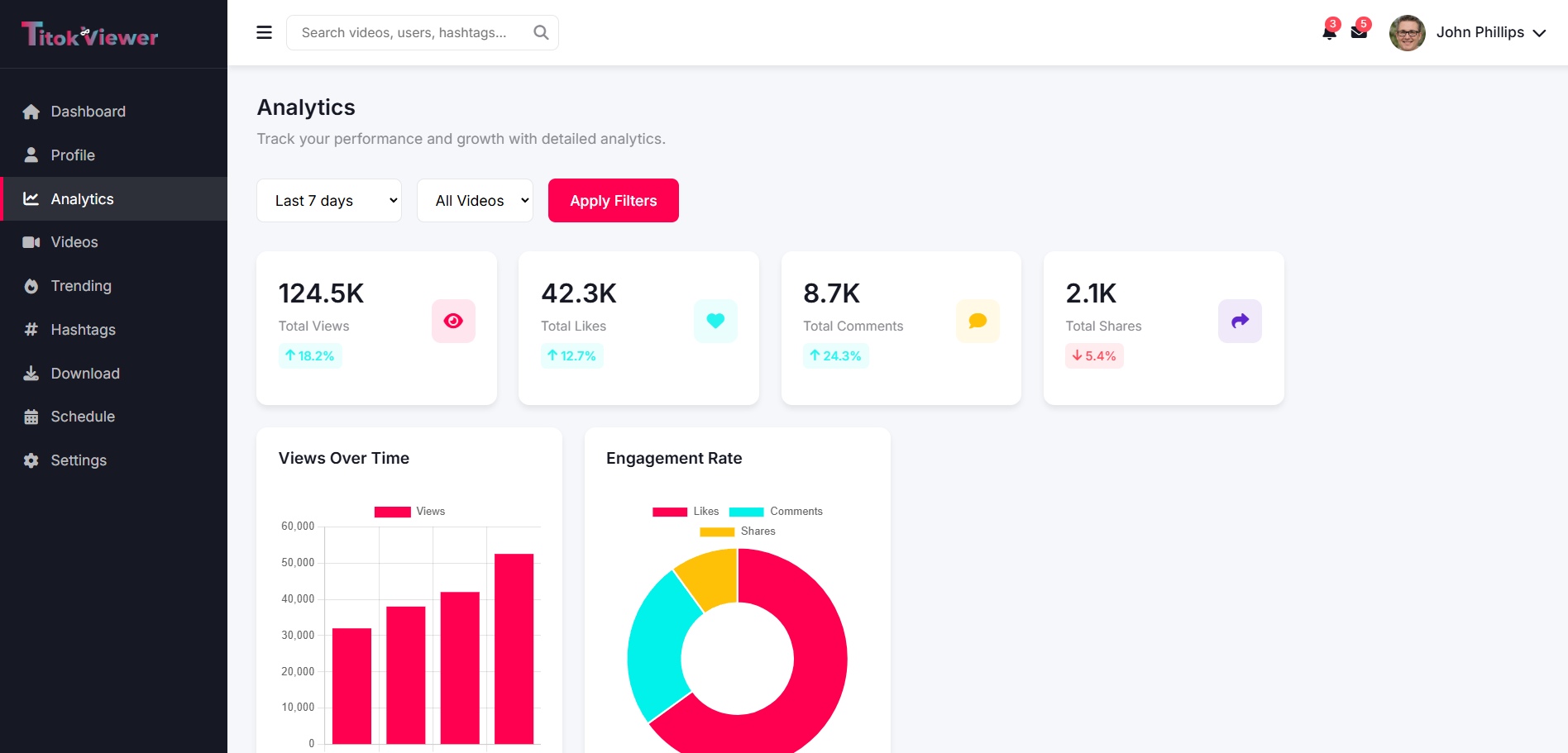Open the Last 7 days dropdown
Image resolution: width=1568 pixels, height=753 pixels.
pos(328,200)
